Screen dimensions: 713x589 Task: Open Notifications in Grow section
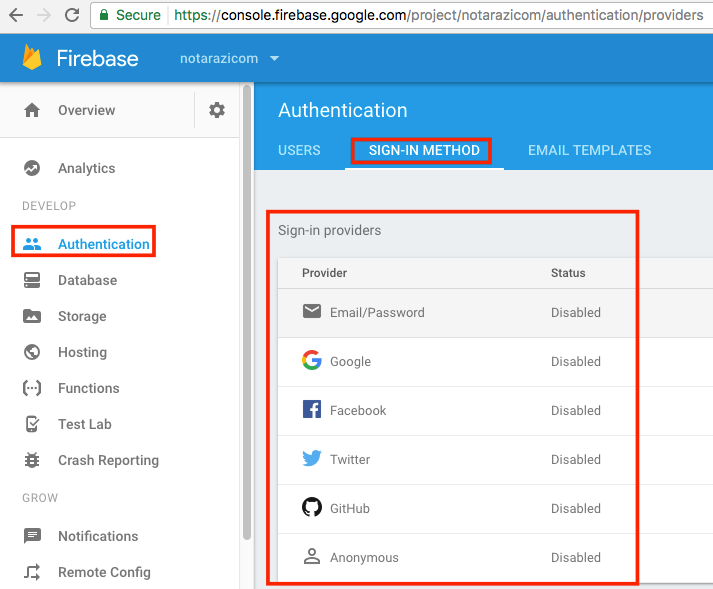(x=98, y=536)
